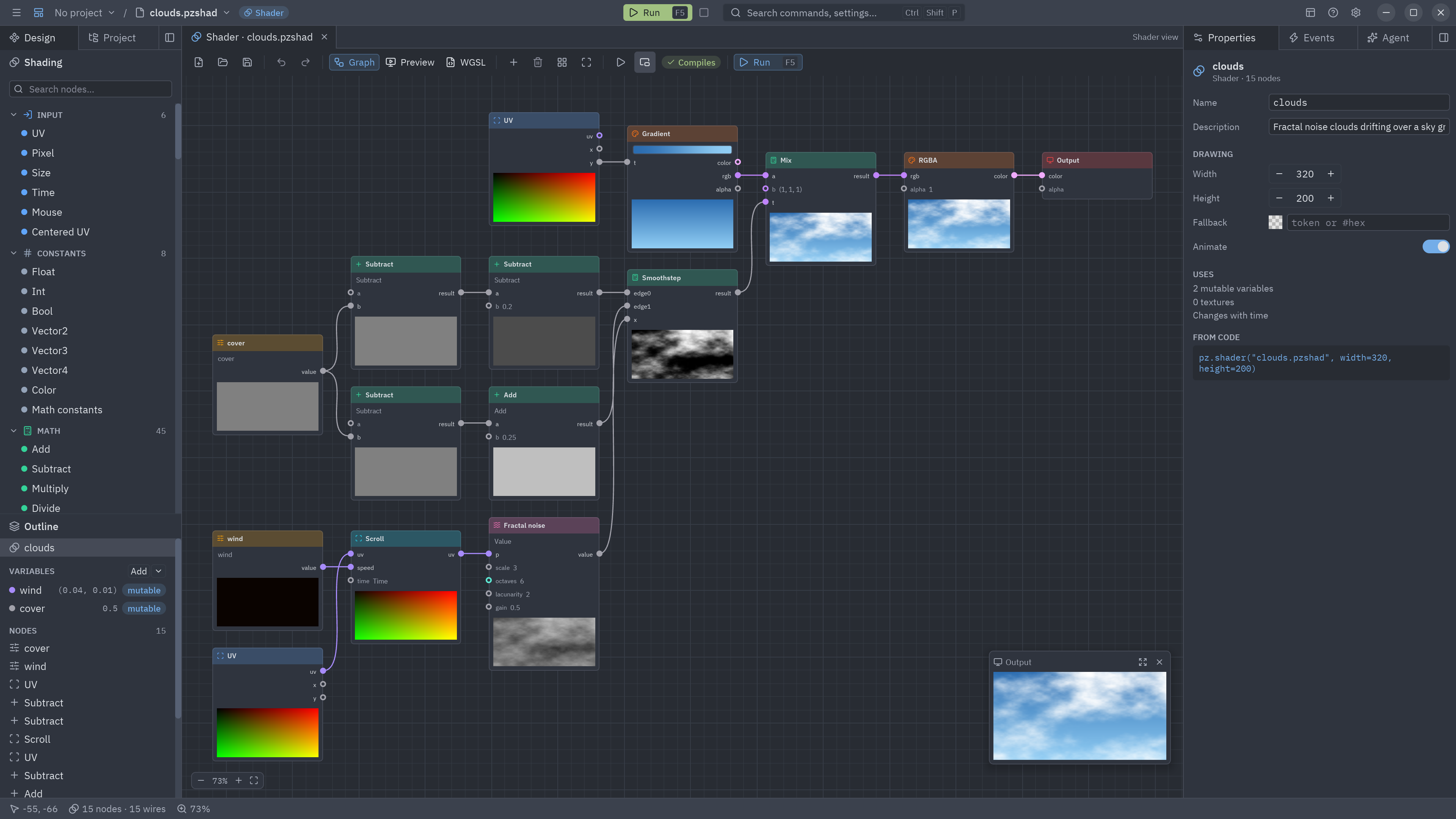
Task: Toggle the Animate switch
Action: tap(1436, 246)
